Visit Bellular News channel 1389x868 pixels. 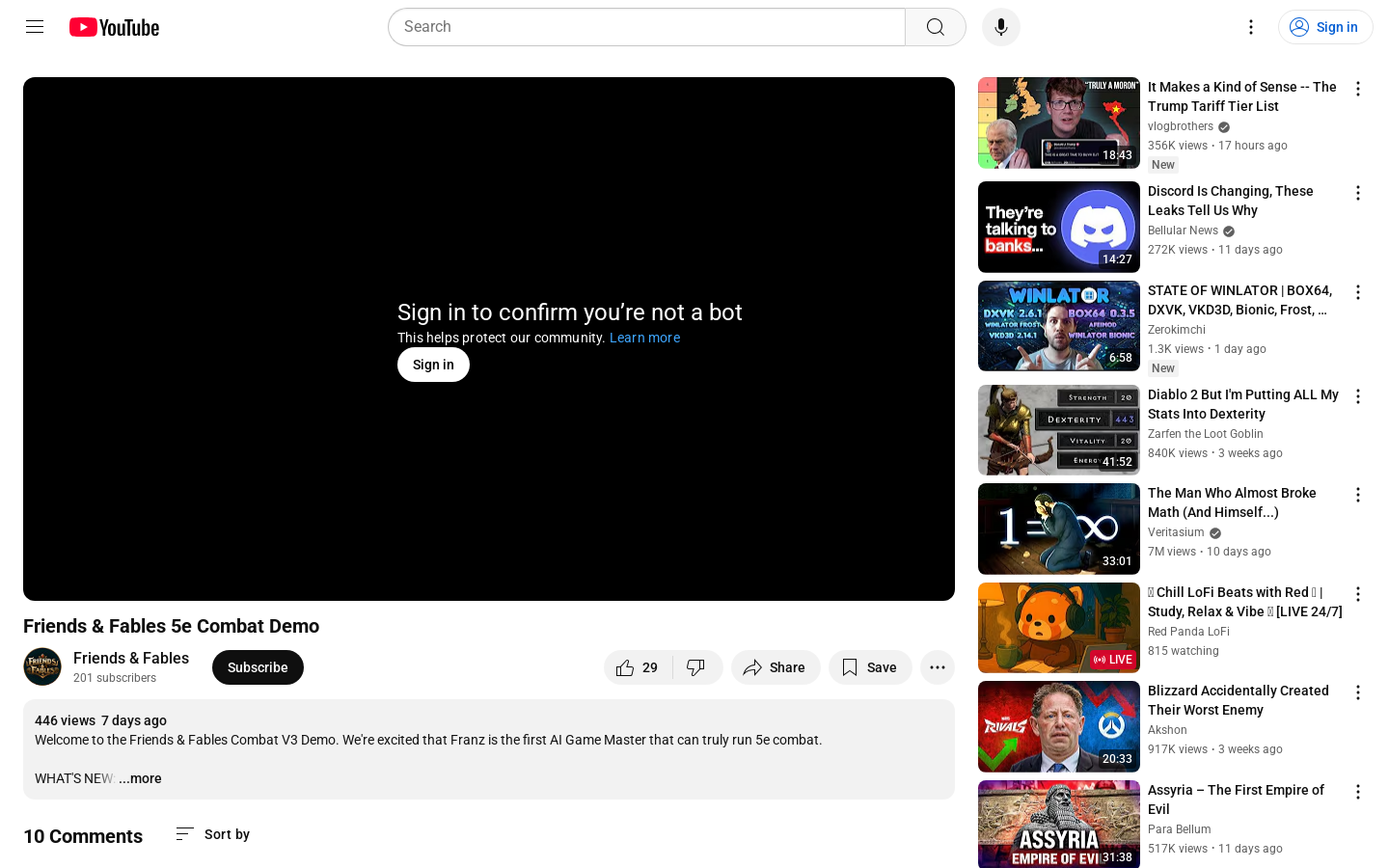pos(1183,231)
